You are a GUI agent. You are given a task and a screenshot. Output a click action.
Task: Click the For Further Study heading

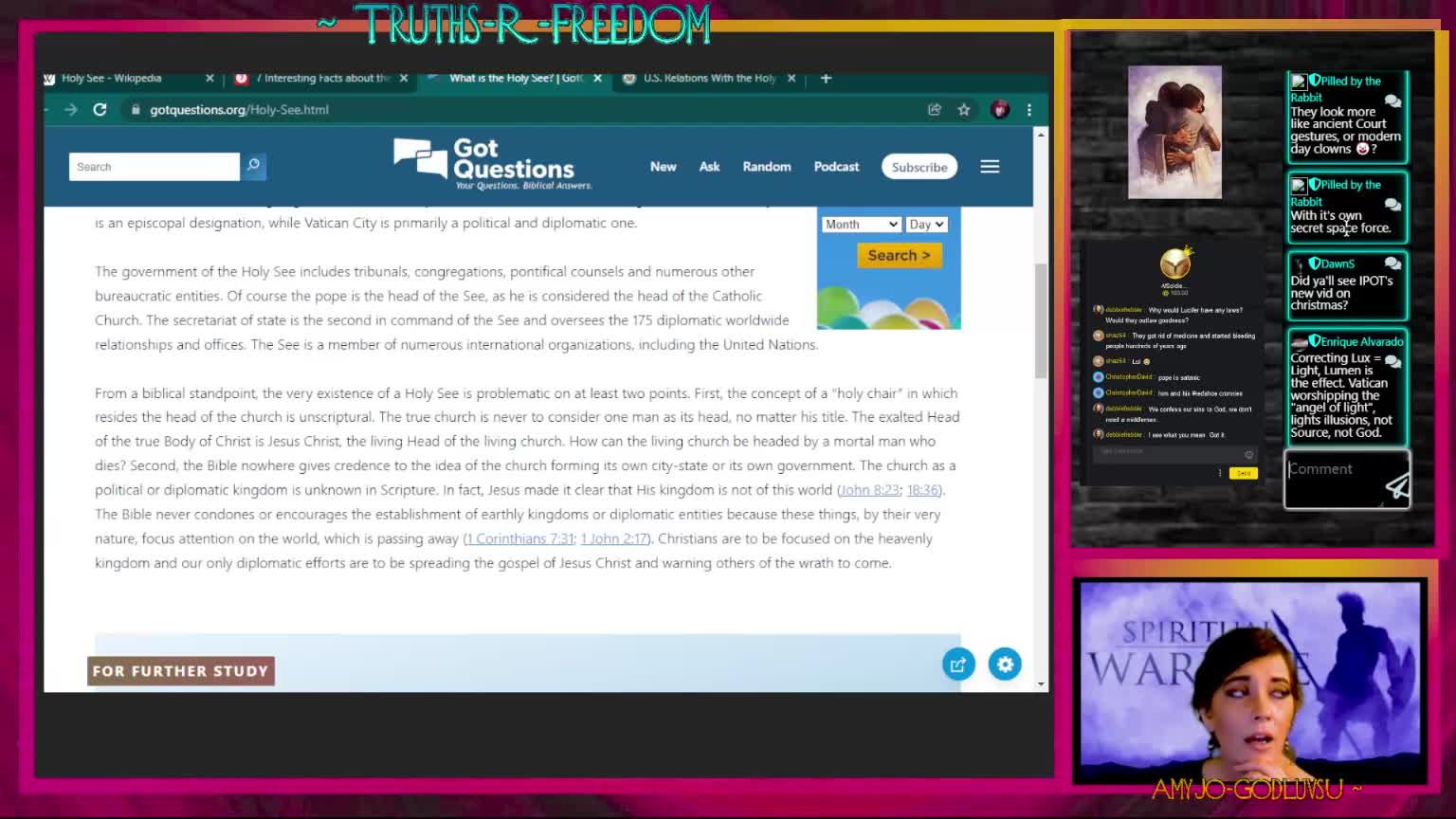[181, 671]
